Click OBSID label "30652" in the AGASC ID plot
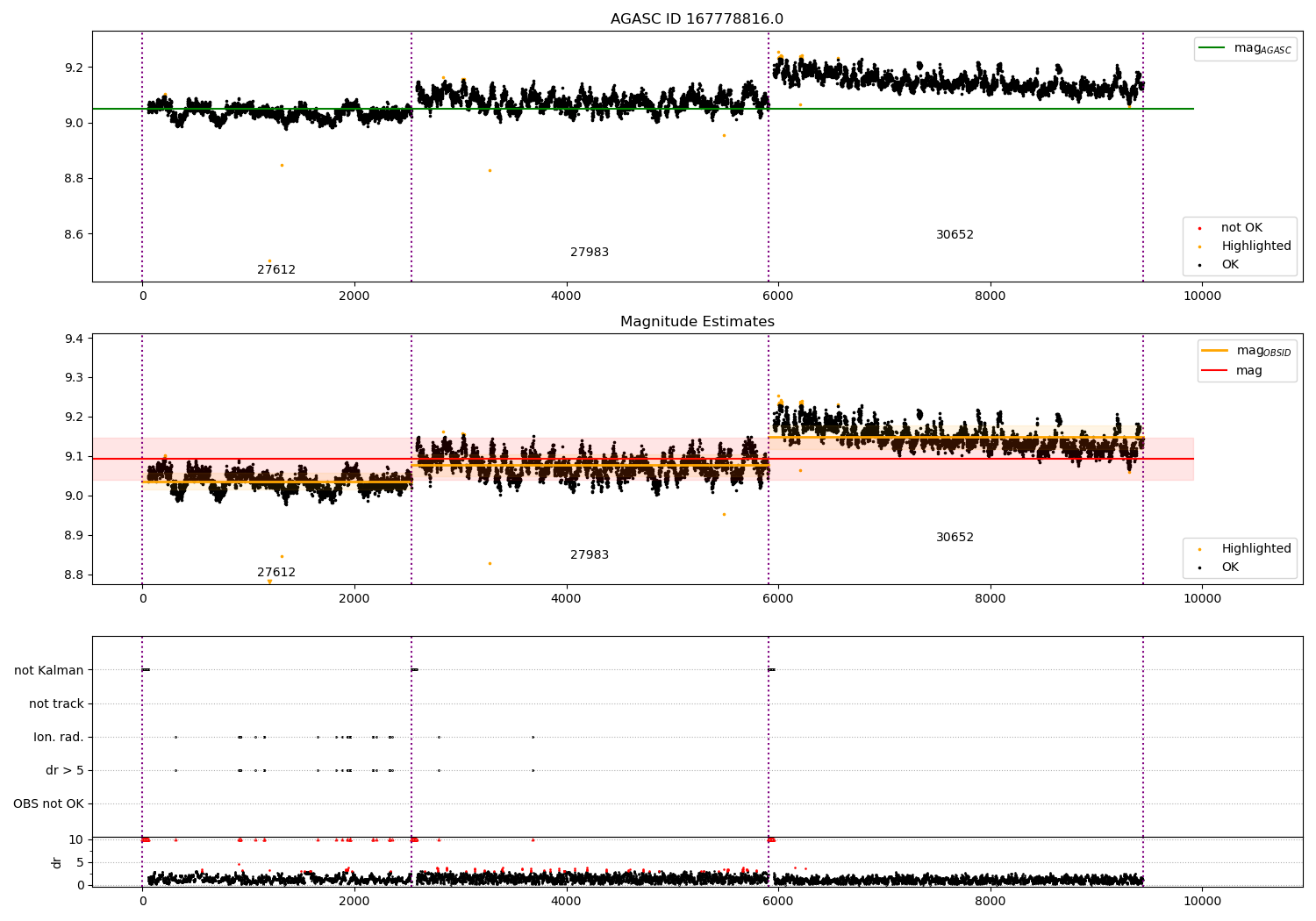This screenshot has width=1316, height=921. [x=955, y=235]
